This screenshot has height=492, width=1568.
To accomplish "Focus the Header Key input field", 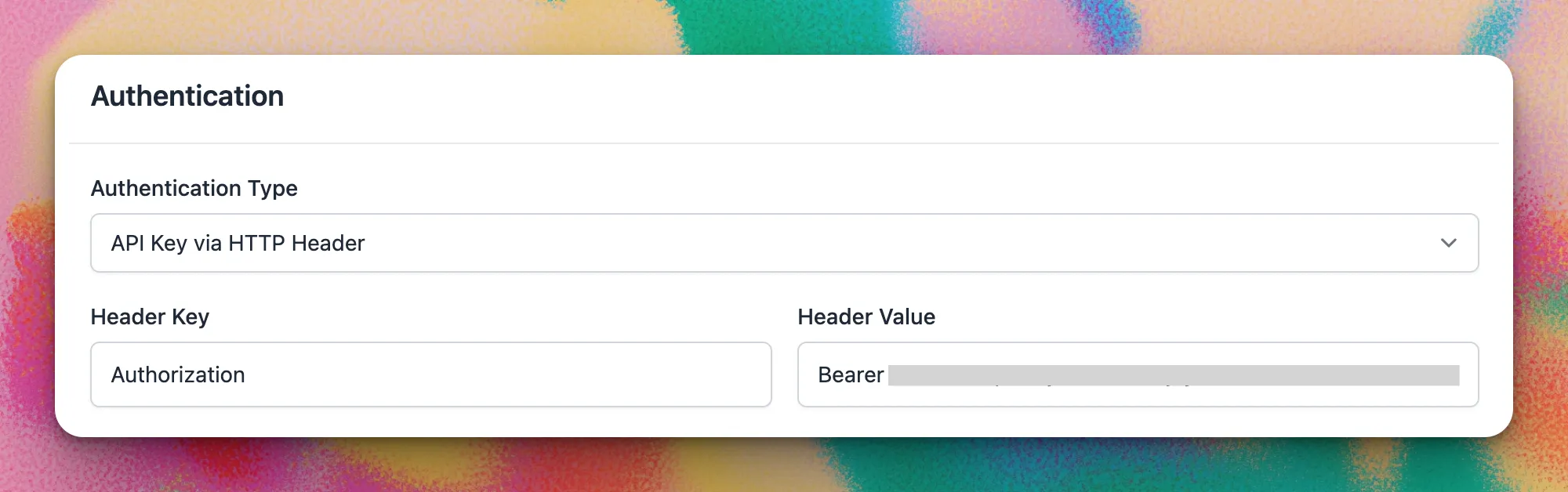I will point(430,374).
